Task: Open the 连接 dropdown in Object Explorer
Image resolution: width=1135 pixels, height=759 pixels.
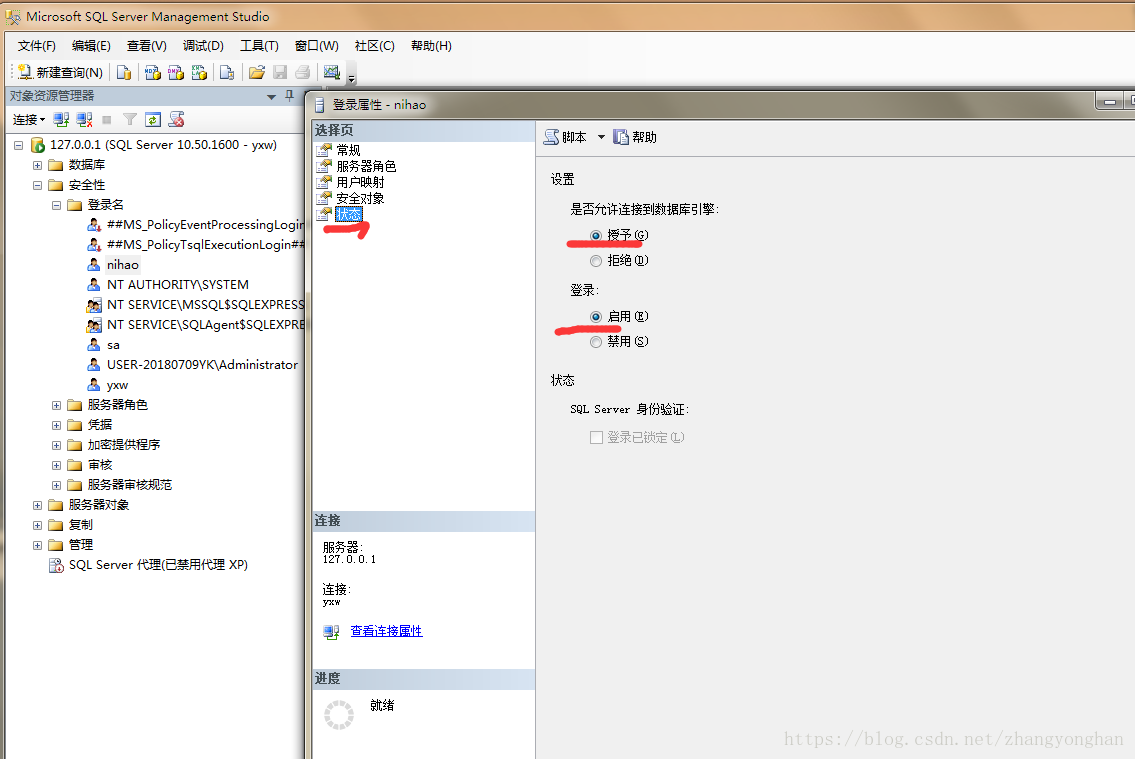Action: click(29, 119)
